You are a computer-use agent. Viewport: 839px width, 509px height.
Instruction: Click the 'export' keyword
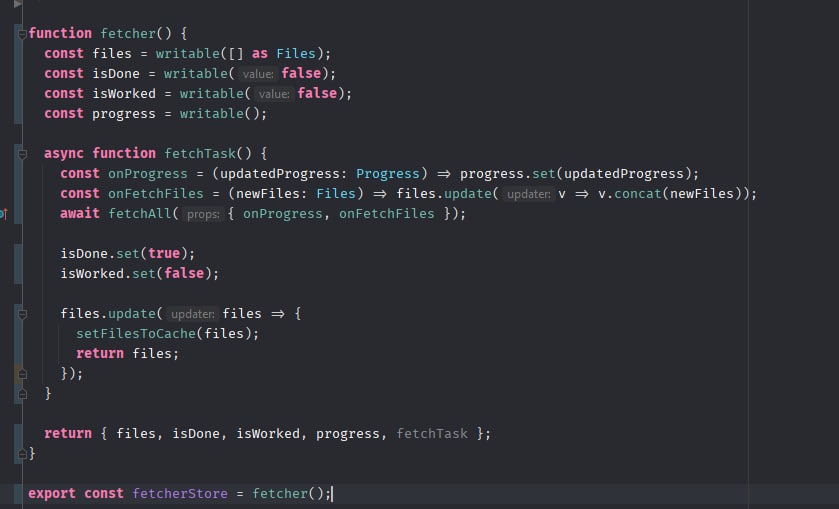coord(52,493)
